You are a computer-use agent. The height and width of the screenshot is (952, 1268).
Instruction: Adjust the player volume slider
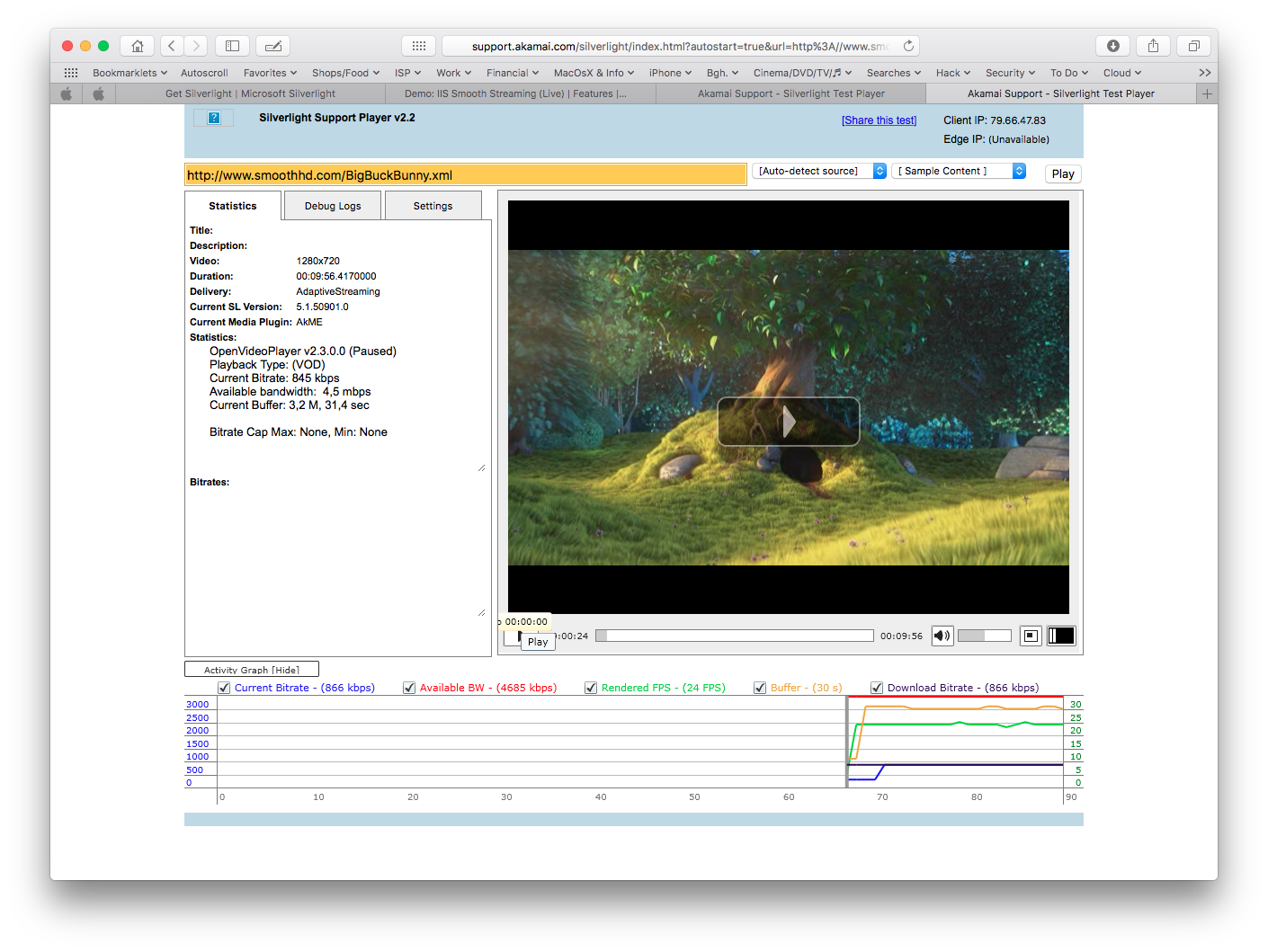[x=984, y=636]
